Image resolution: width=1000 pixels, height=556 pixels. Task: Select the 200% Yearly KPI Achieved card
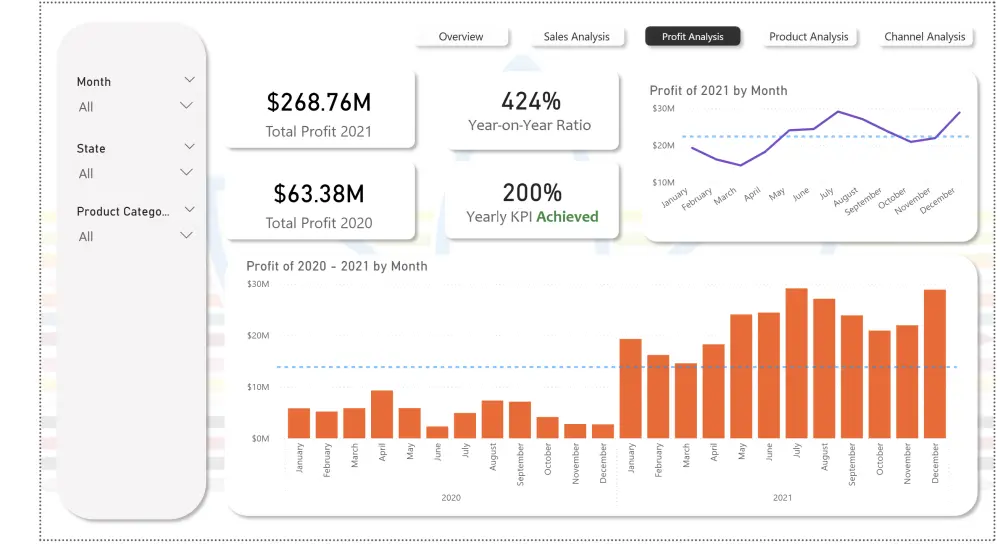click(532, 201)
